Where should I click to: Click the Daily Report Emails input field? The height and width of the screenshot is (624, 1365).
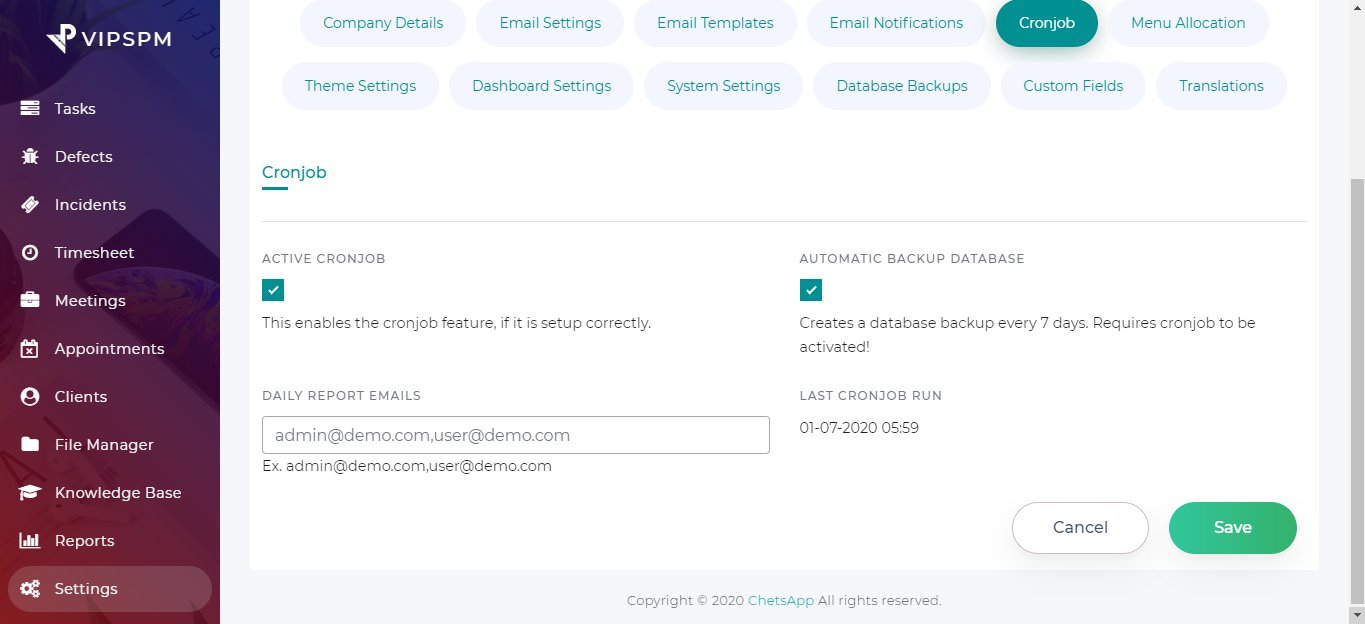(515, 434)
